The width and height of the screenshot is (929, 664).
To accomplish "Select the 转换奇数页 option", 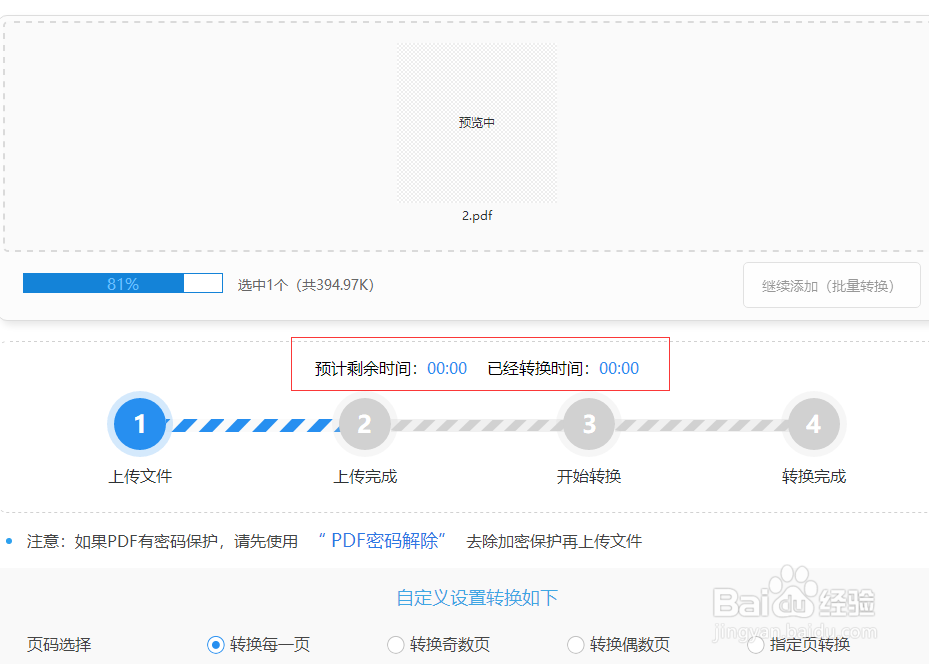I will [x=396, y=645].
